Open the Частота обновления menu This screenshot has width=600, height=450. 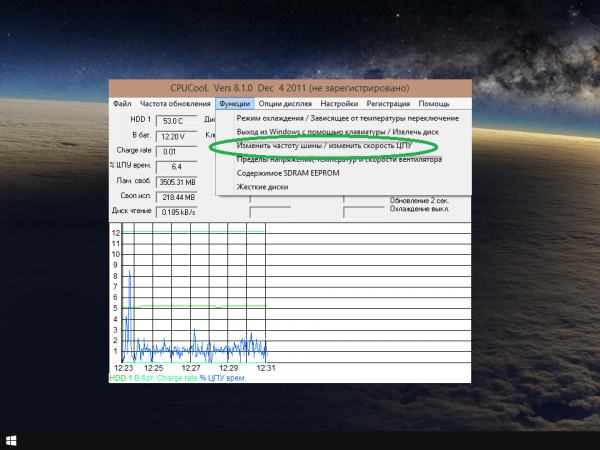175,104
